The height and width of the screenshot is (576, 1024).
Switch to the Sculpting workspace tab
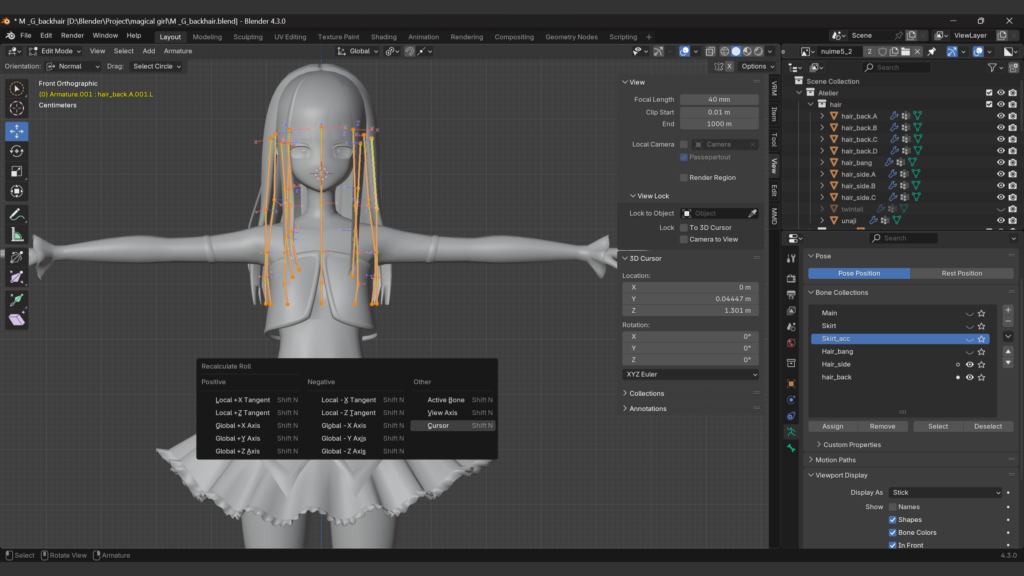click(x=247, y=37)
